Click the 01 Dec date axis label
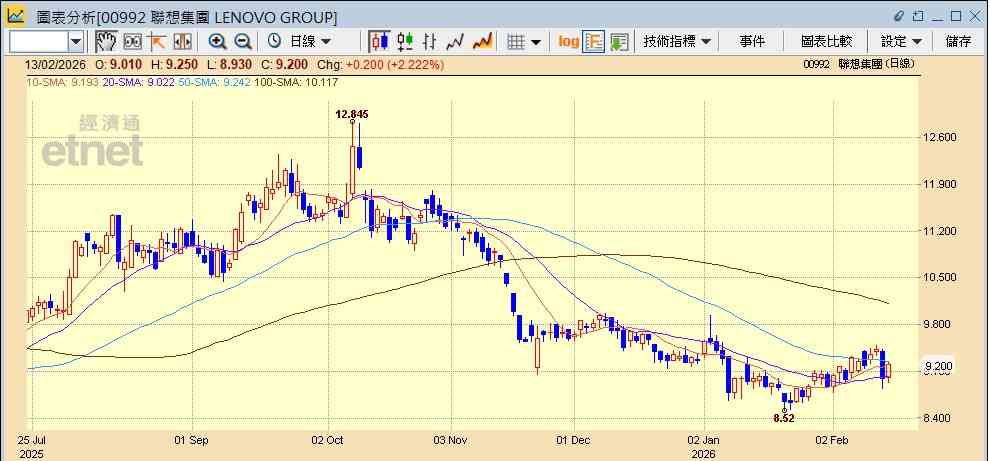Image resolution: width=990 pixels, height=461 pixels. click(x=575, y=440)
